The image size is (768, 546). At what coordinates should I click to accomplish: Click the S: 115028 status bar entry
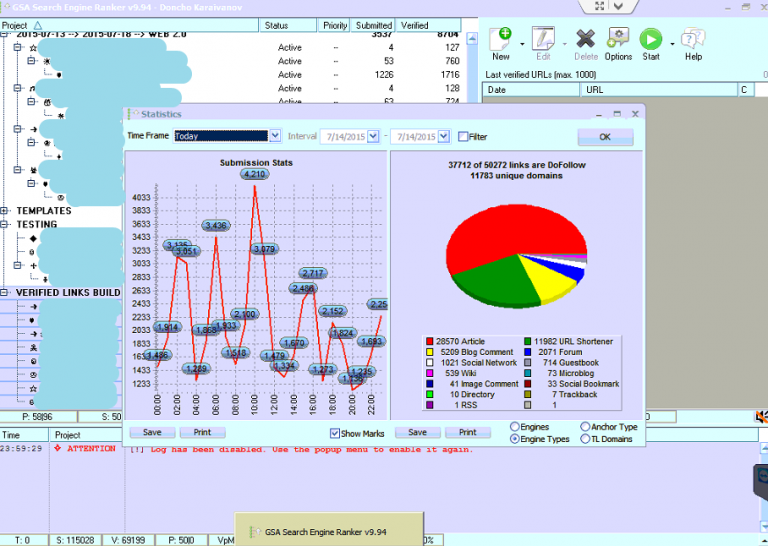point(75,540)
